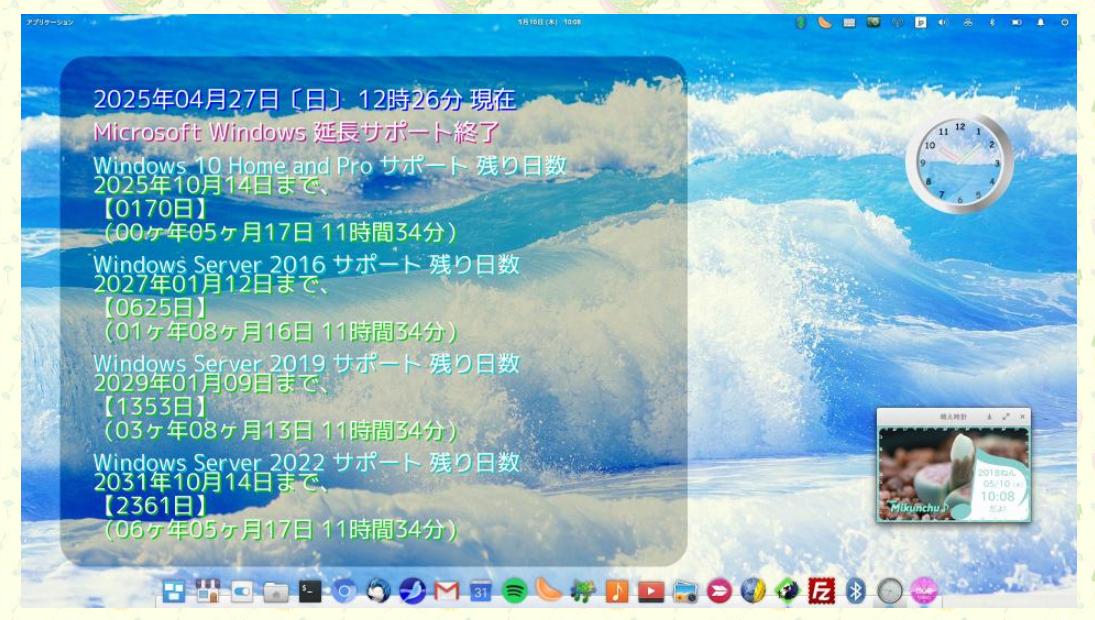Click the digital 10:08 time in Mikunchu clock

[997, 496]
